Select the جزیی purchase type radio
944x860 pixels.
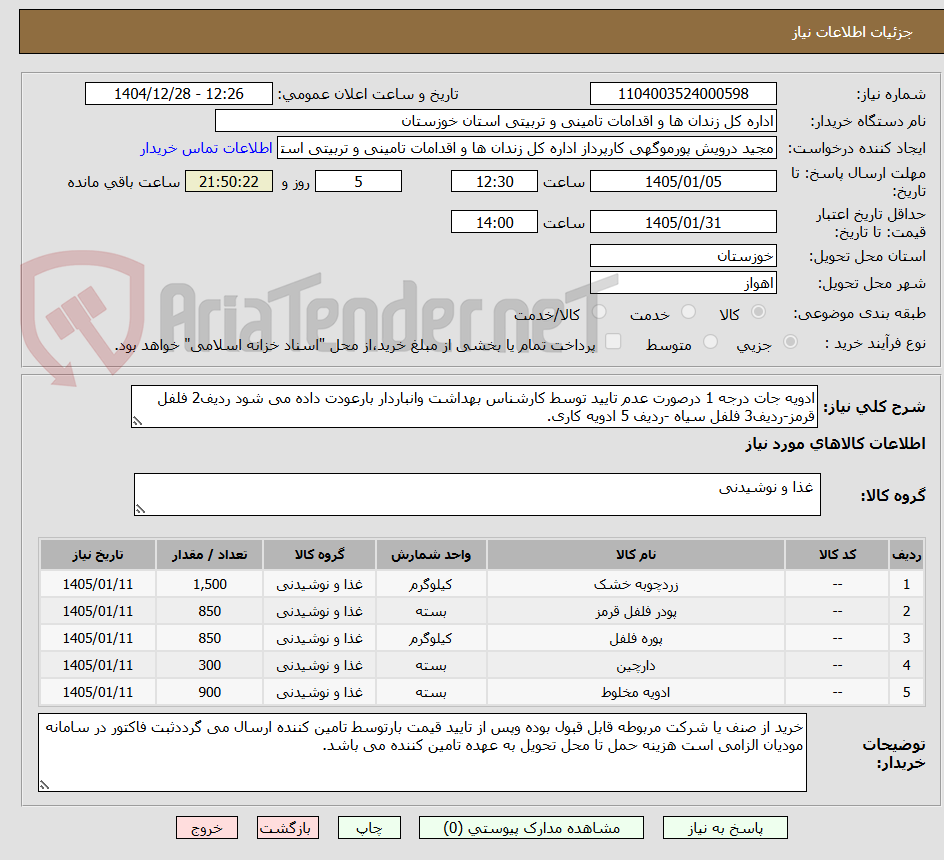pyautogui.click(x=790, y=342)
